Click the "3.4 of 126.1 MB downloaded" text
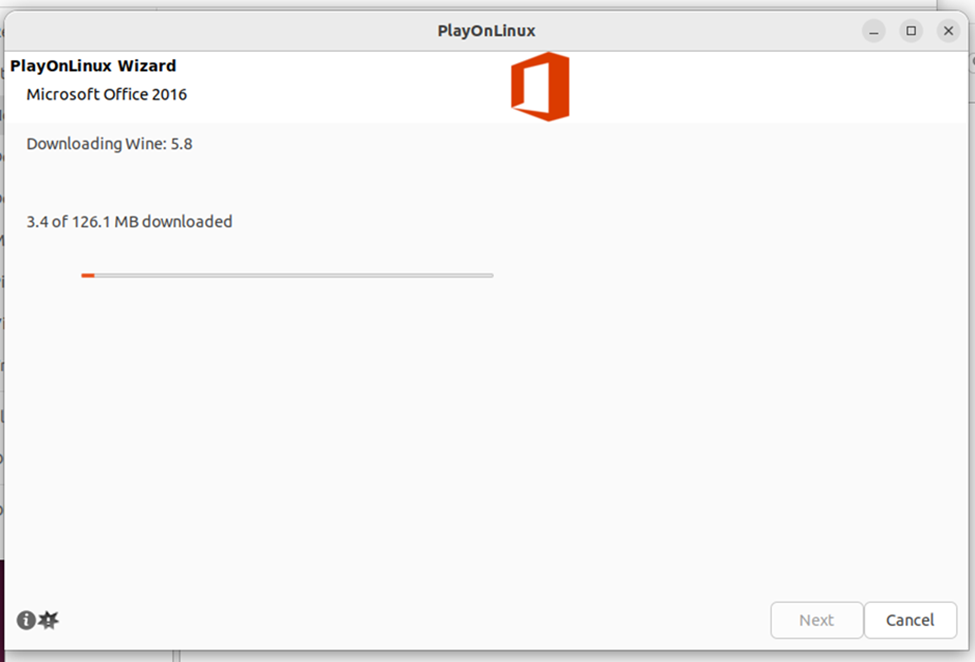This screenshot has height=662, width=975. pos(129,221)
